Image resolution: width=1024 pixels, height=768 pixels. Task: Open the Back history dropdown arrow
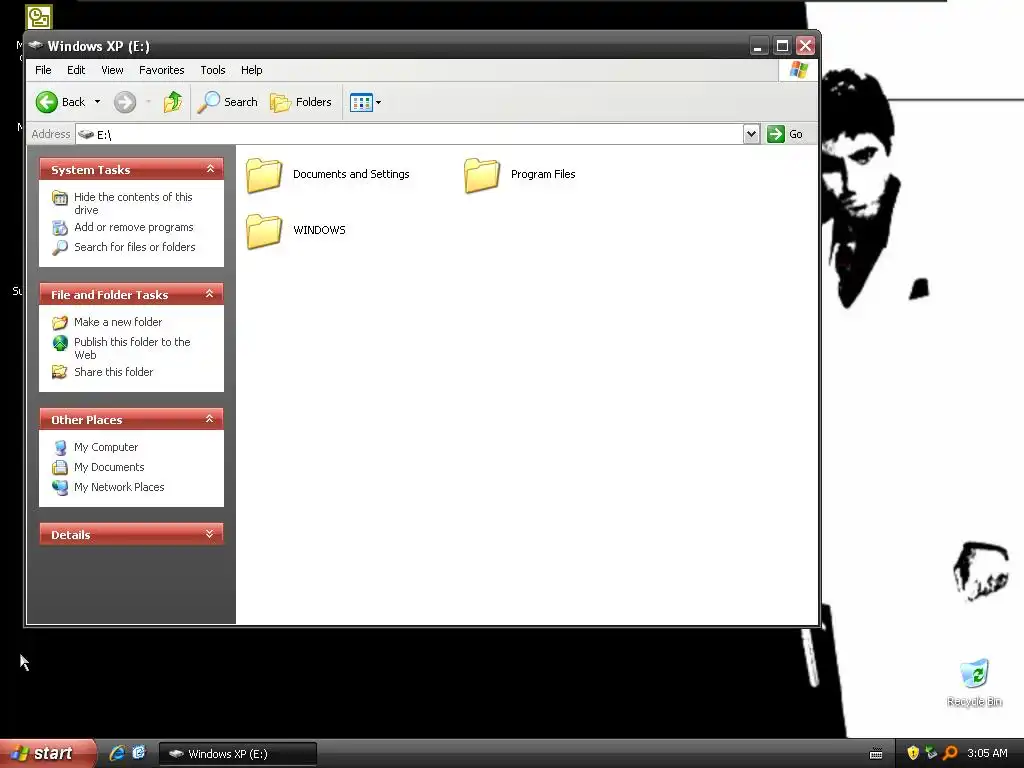(x=97, y=102)
